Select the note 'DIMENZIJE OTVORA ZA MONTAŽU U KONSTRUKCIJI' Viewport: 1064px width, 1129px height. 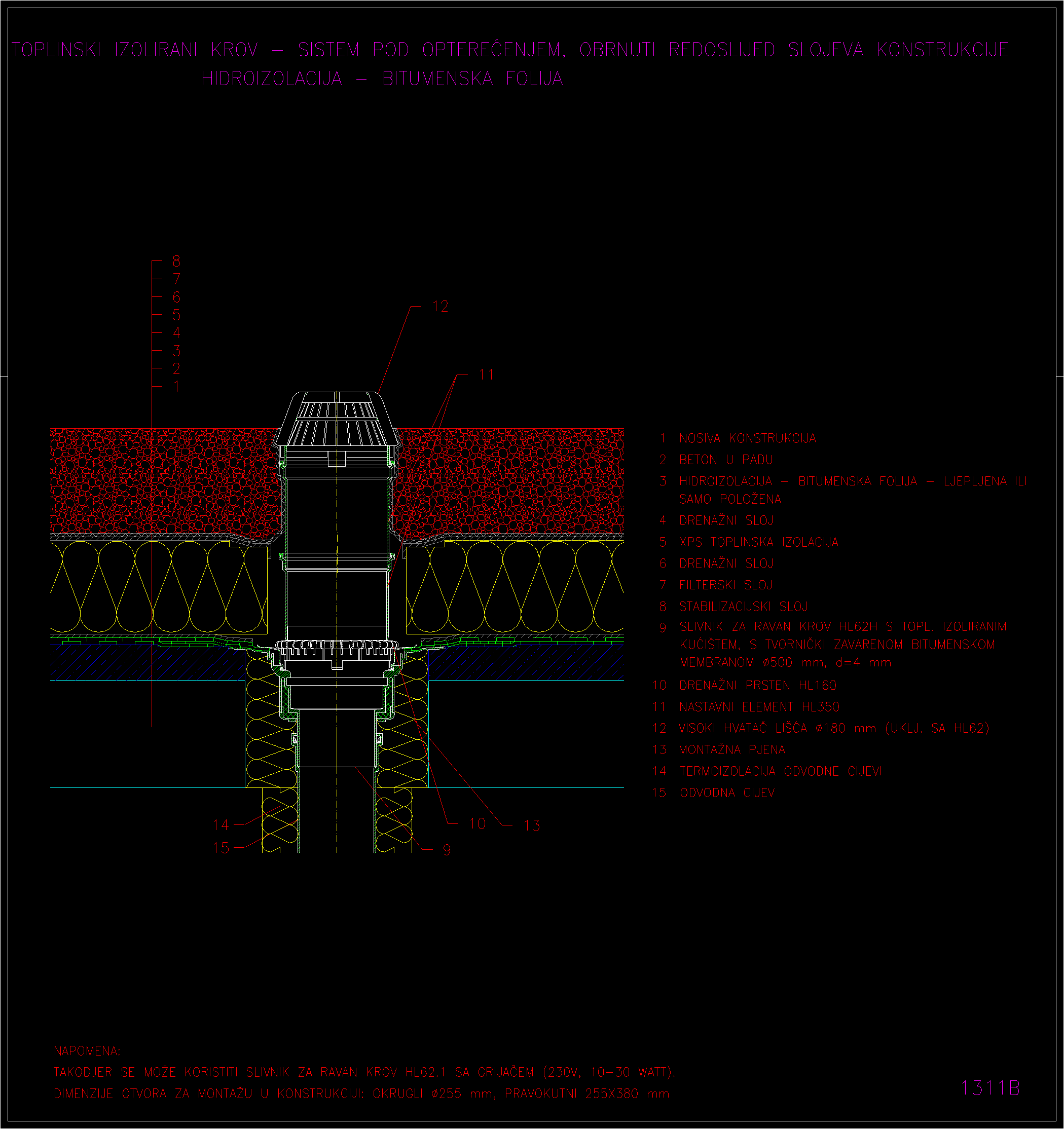click(x=362, y=1094)
